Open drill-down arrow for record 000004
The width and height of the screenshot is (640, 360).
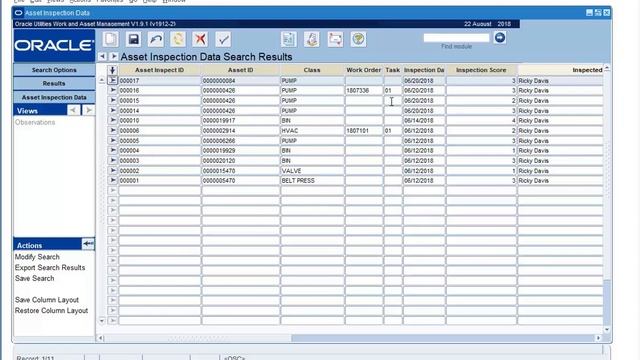(x=113, y=150)
